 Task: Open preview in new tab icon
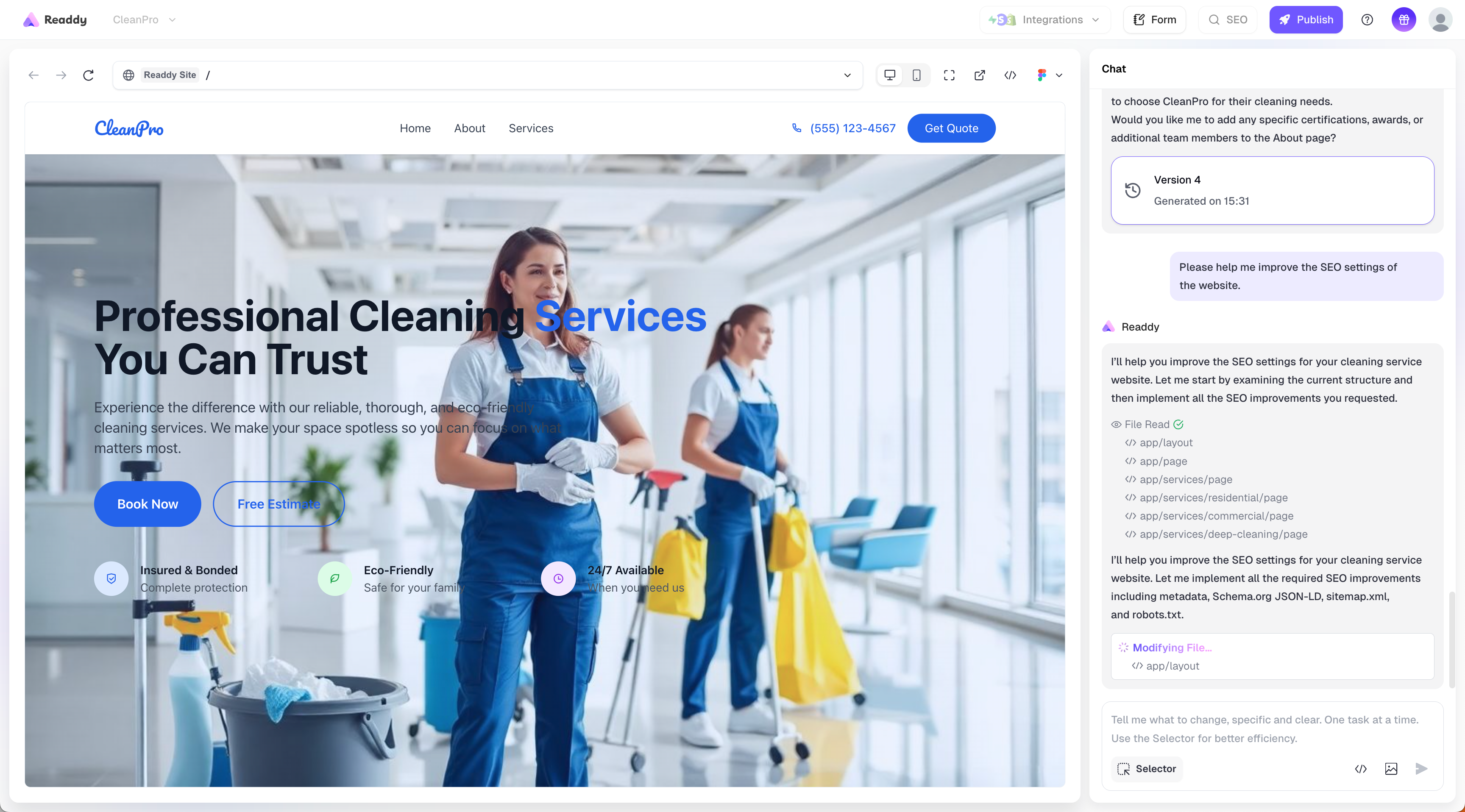[x=979, y=75]
